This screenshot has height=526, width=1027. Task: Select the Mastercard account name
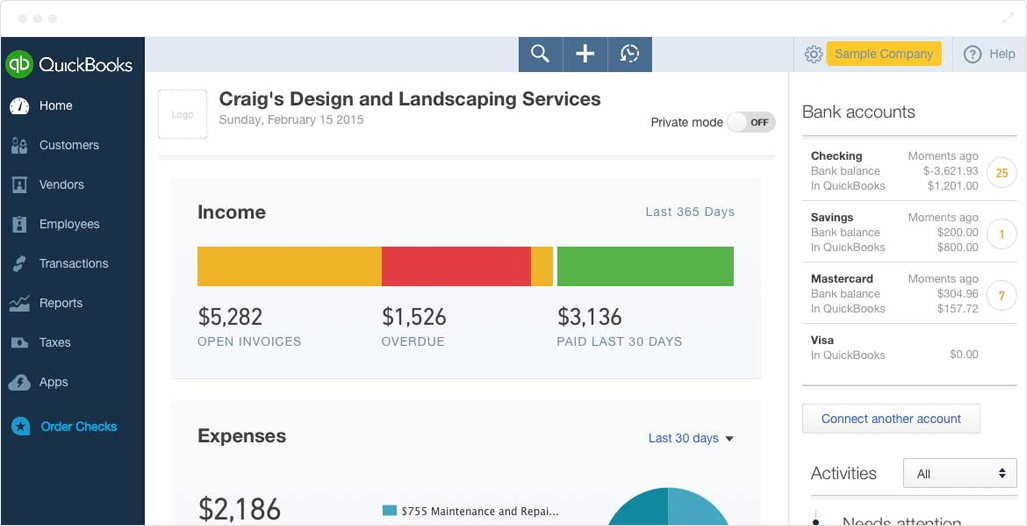click(842, 278)
